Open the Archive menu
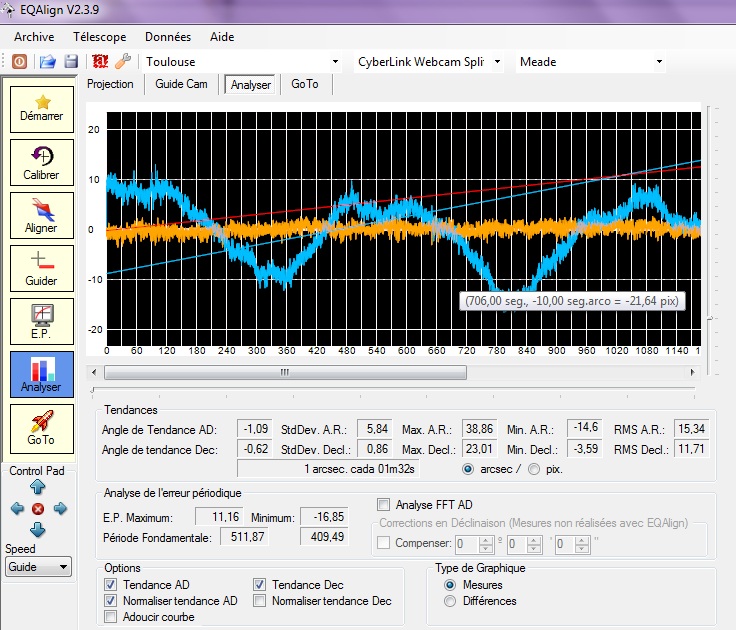The image size is (736, 630). (x=34, y=37)
